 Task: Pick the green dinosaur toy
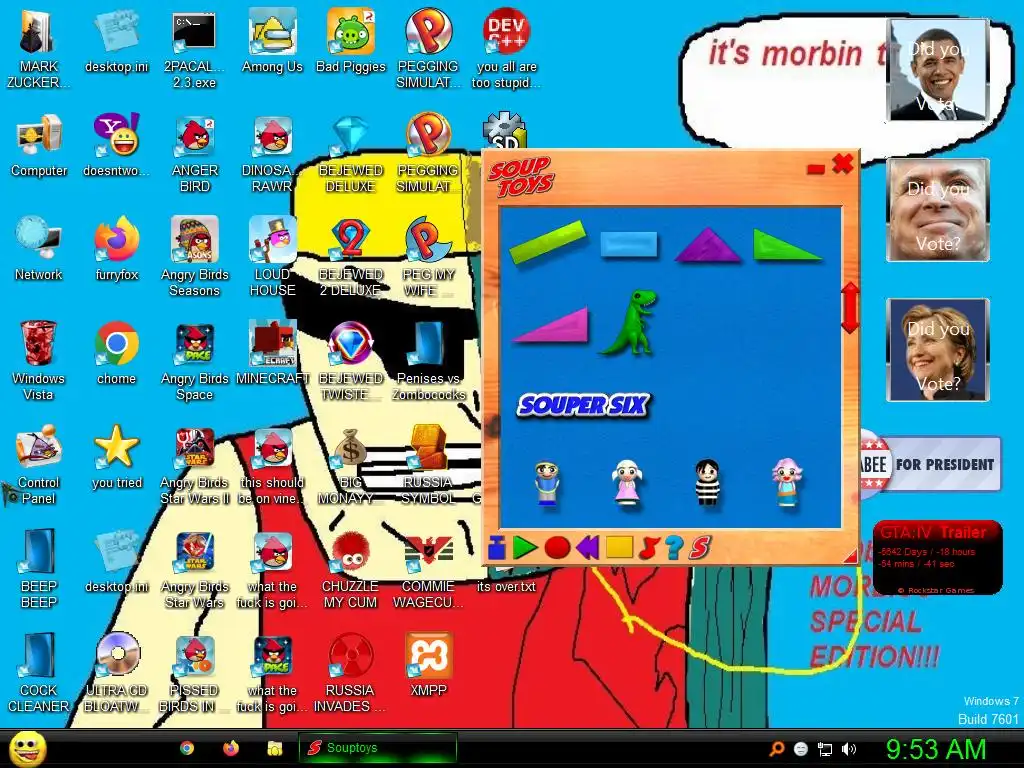[x=630, y=322]
